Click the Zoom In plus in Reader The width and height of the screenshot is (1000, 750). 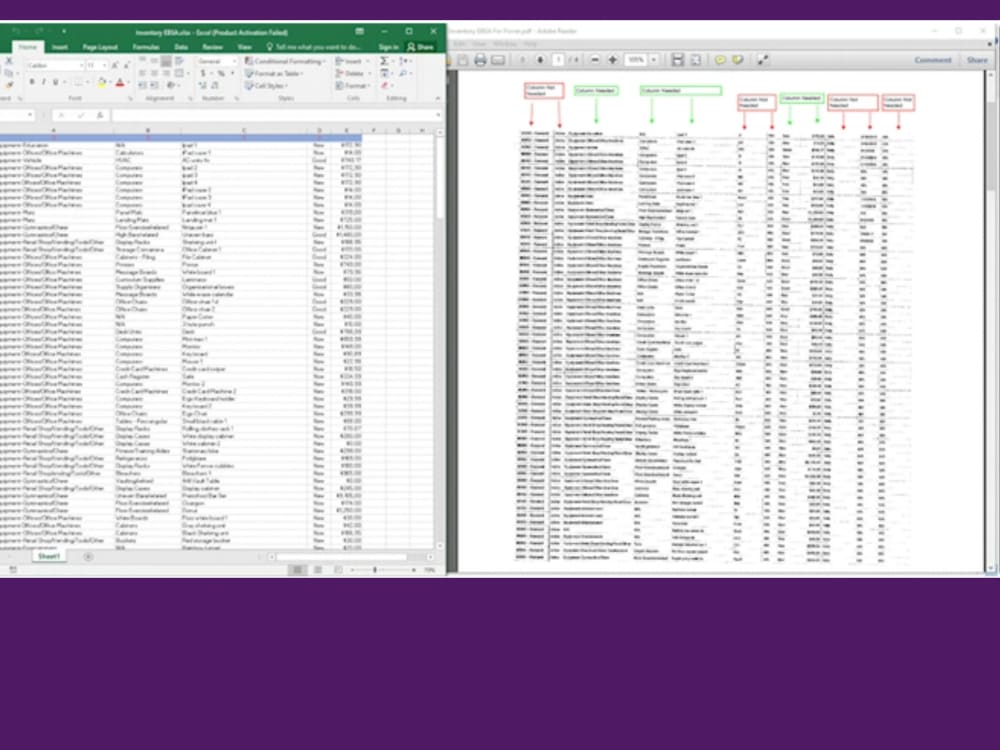click(613, 60)
